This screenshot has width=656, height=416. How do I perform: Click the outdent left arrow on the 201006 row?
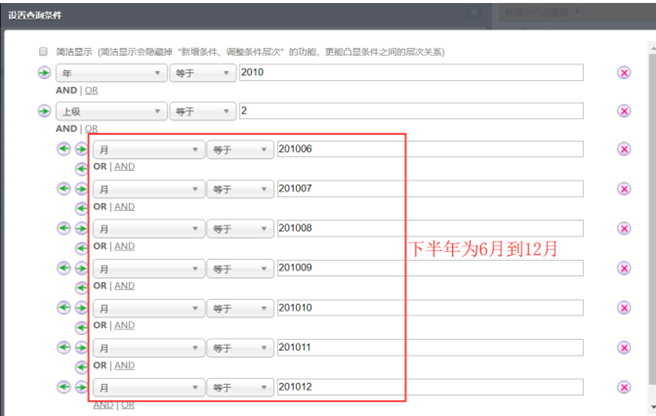coord(64,149)
